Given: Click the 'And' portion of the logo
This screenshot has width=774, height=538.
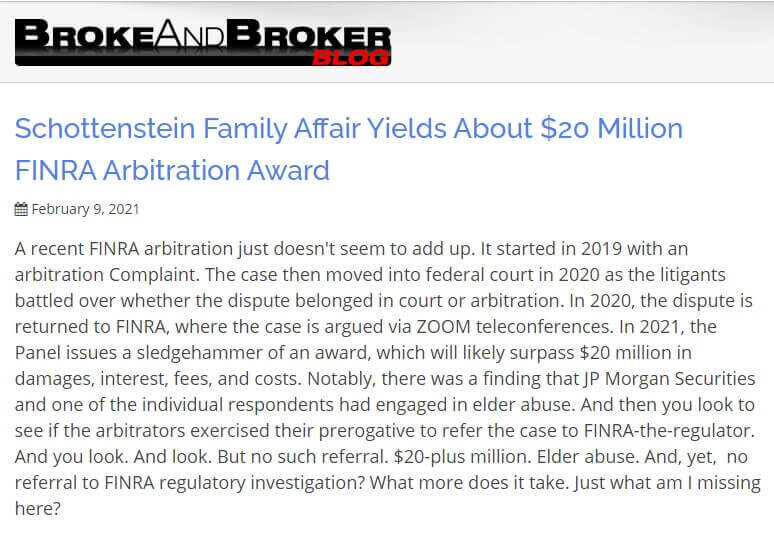Looking at the screenshot, I should (x=189, y=34).
